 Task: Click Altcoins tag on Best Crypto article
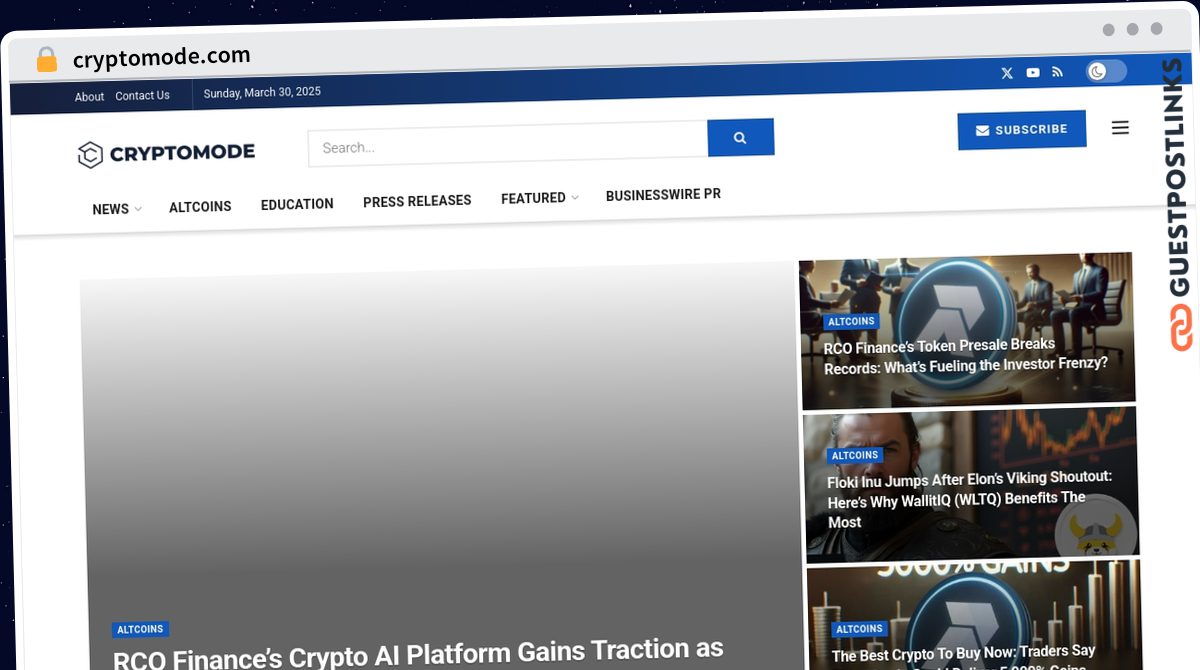[x=859, y=629]
